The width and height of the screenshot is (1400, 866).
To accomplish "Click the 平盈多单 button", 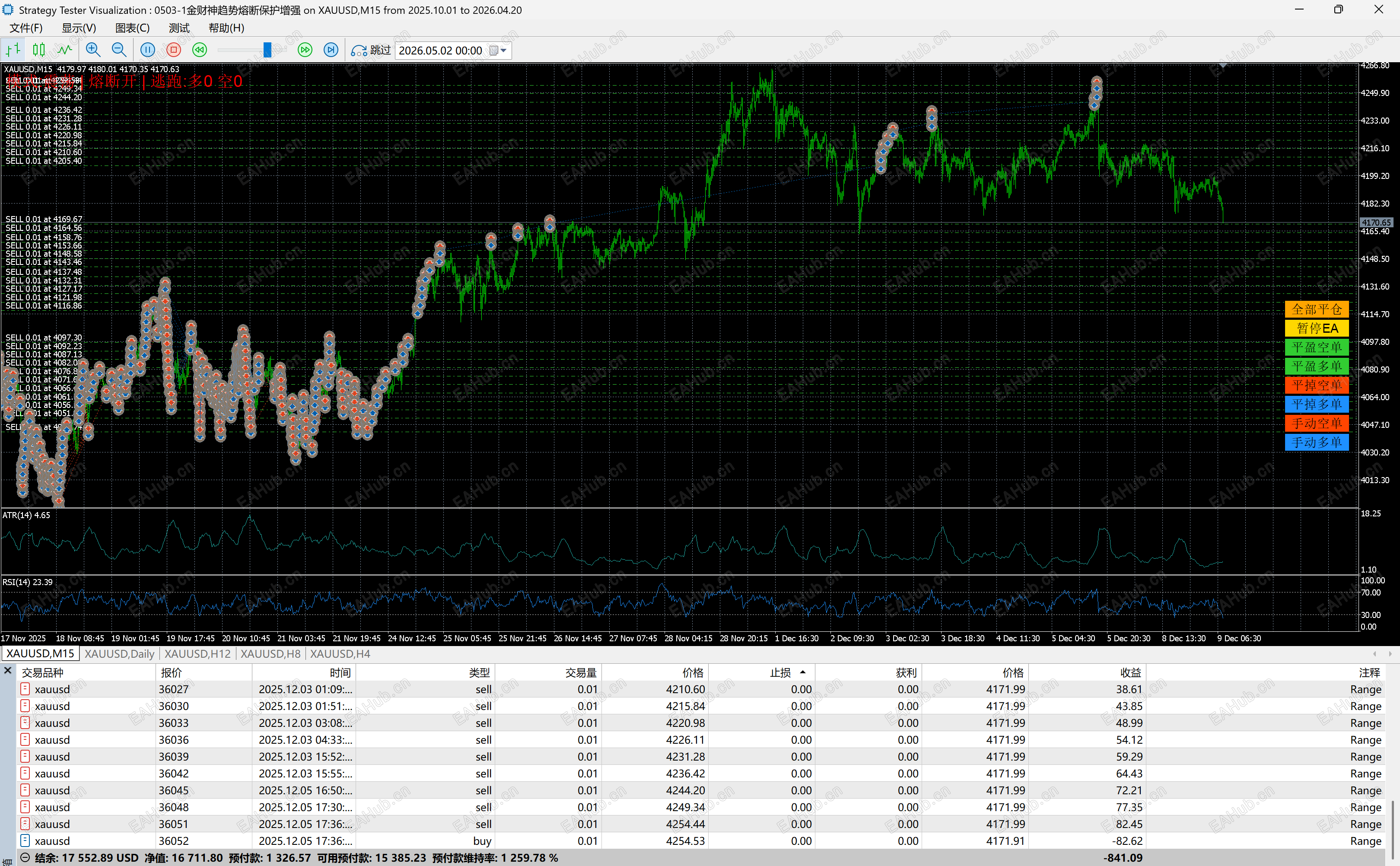I will [x=1317, y=366].
